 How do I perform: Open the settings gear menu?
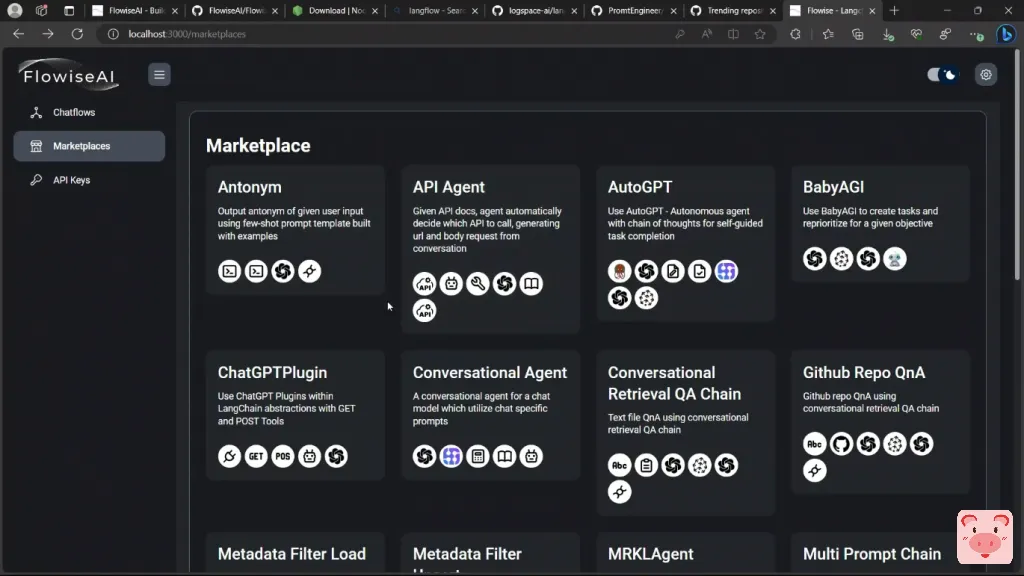pos(986,74)
